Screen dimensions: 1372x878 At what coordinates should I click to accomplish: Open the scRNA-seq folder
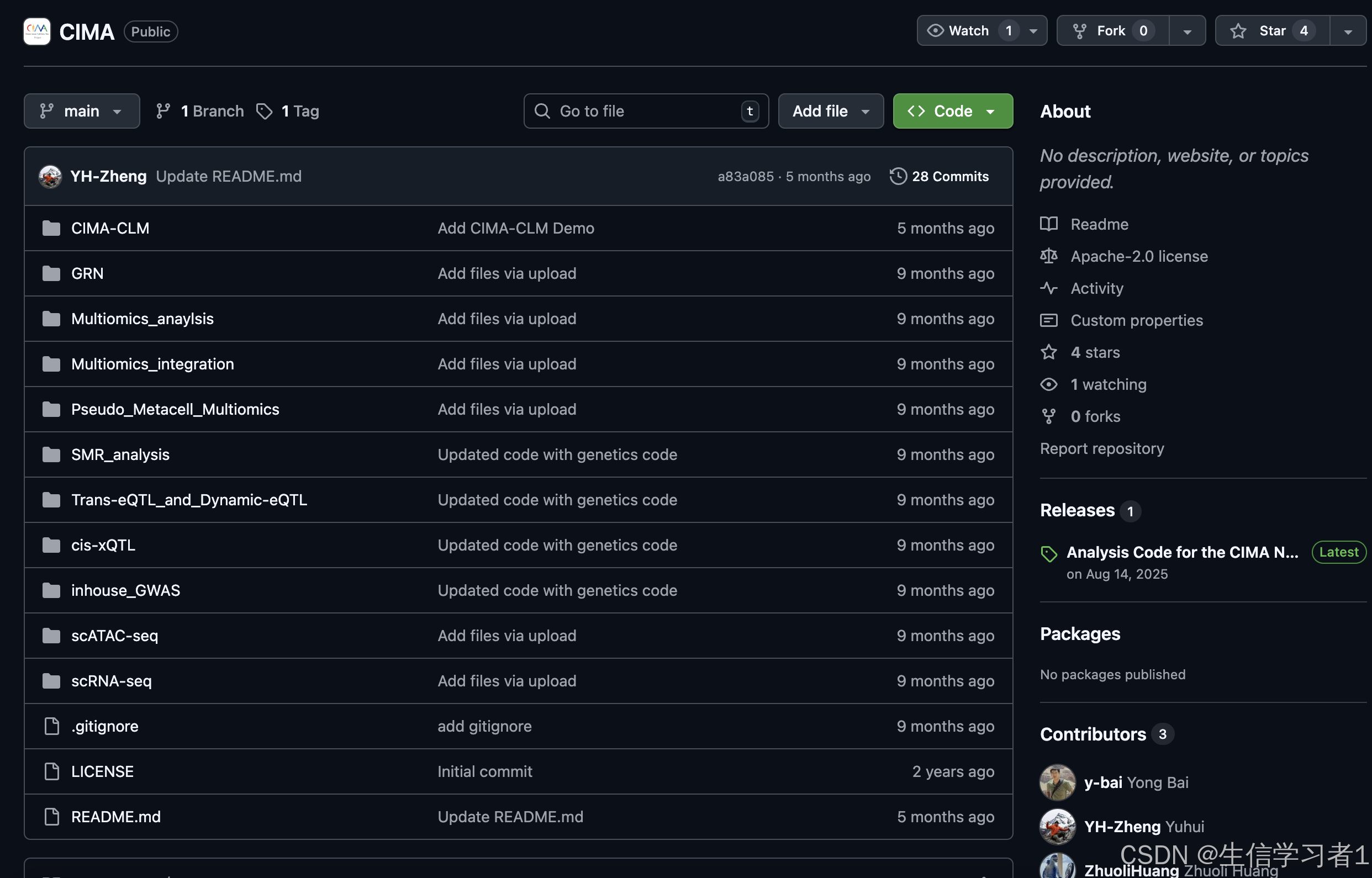click(111, 681)
